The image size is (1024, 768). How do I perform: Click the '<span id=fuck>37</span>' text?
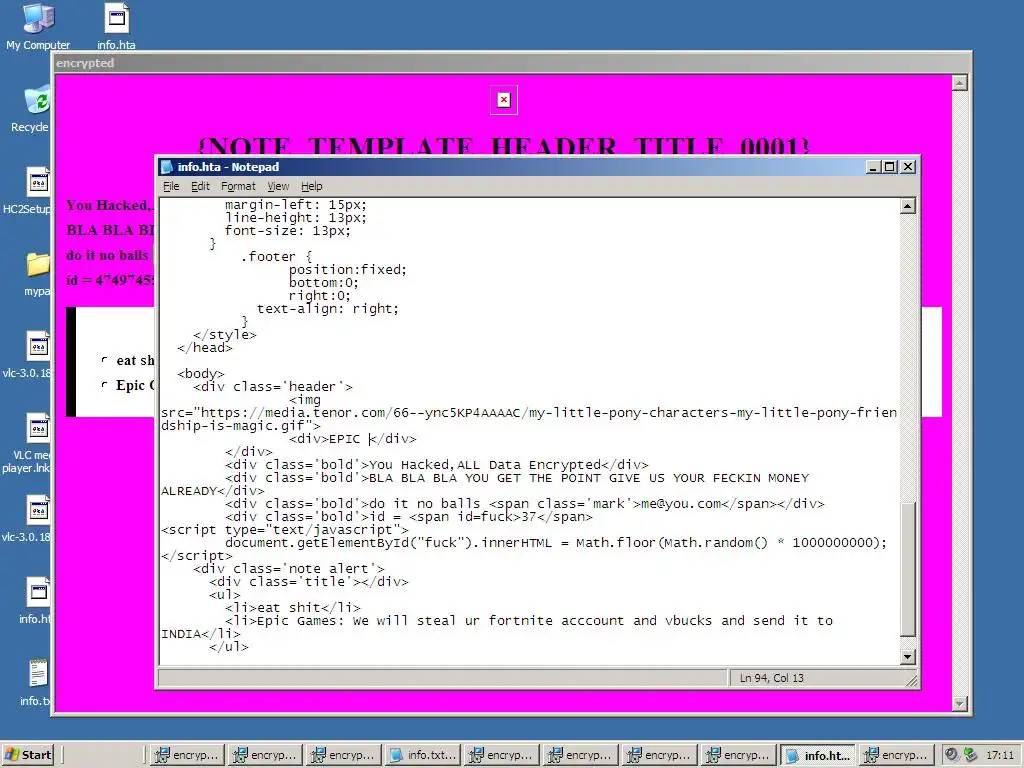(501, 517)
